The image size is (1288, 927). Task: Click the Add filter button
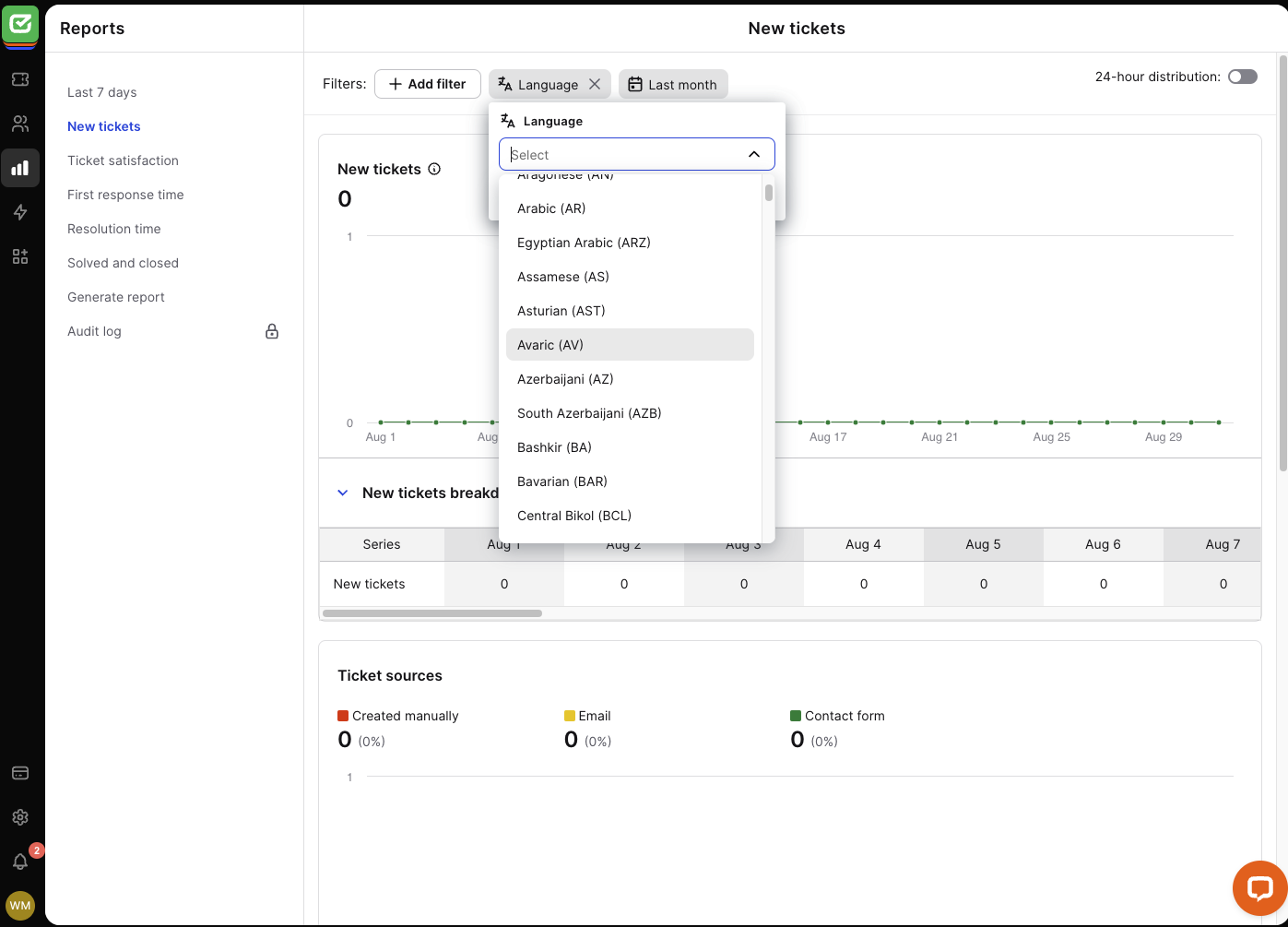427,84
